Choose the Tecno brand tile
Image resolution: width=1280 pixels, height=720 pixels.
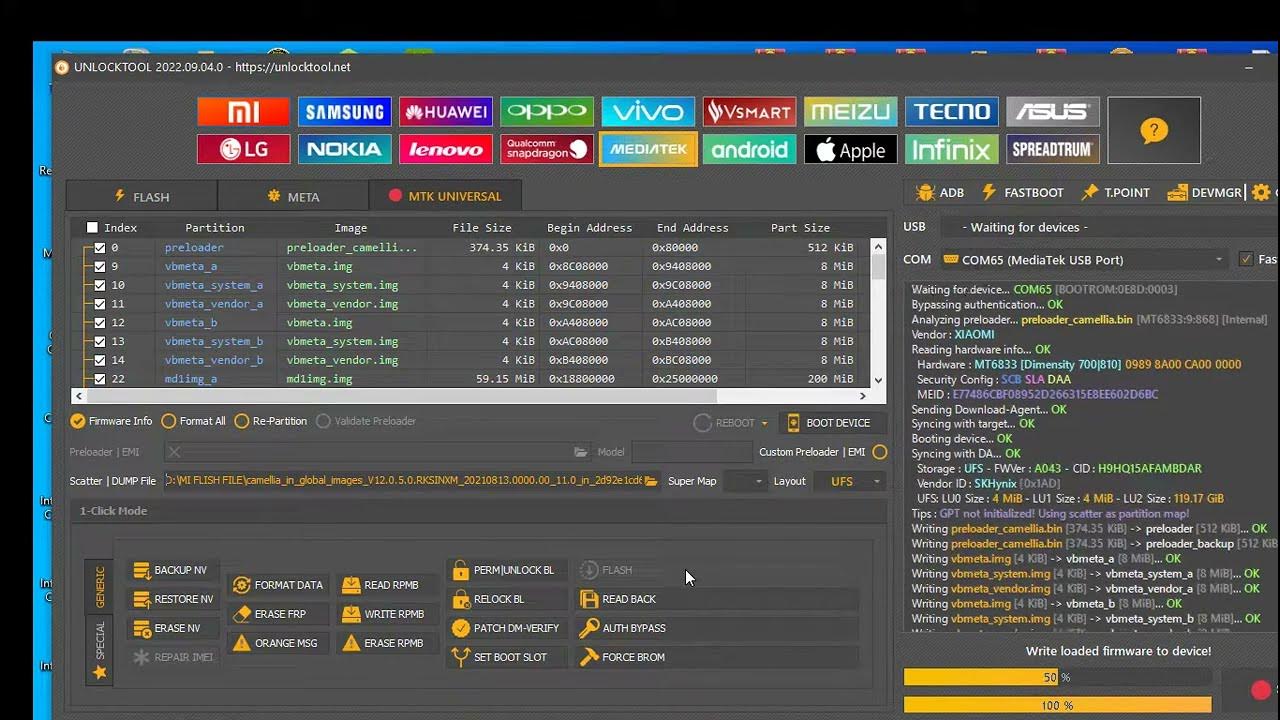tap(951, 111)
